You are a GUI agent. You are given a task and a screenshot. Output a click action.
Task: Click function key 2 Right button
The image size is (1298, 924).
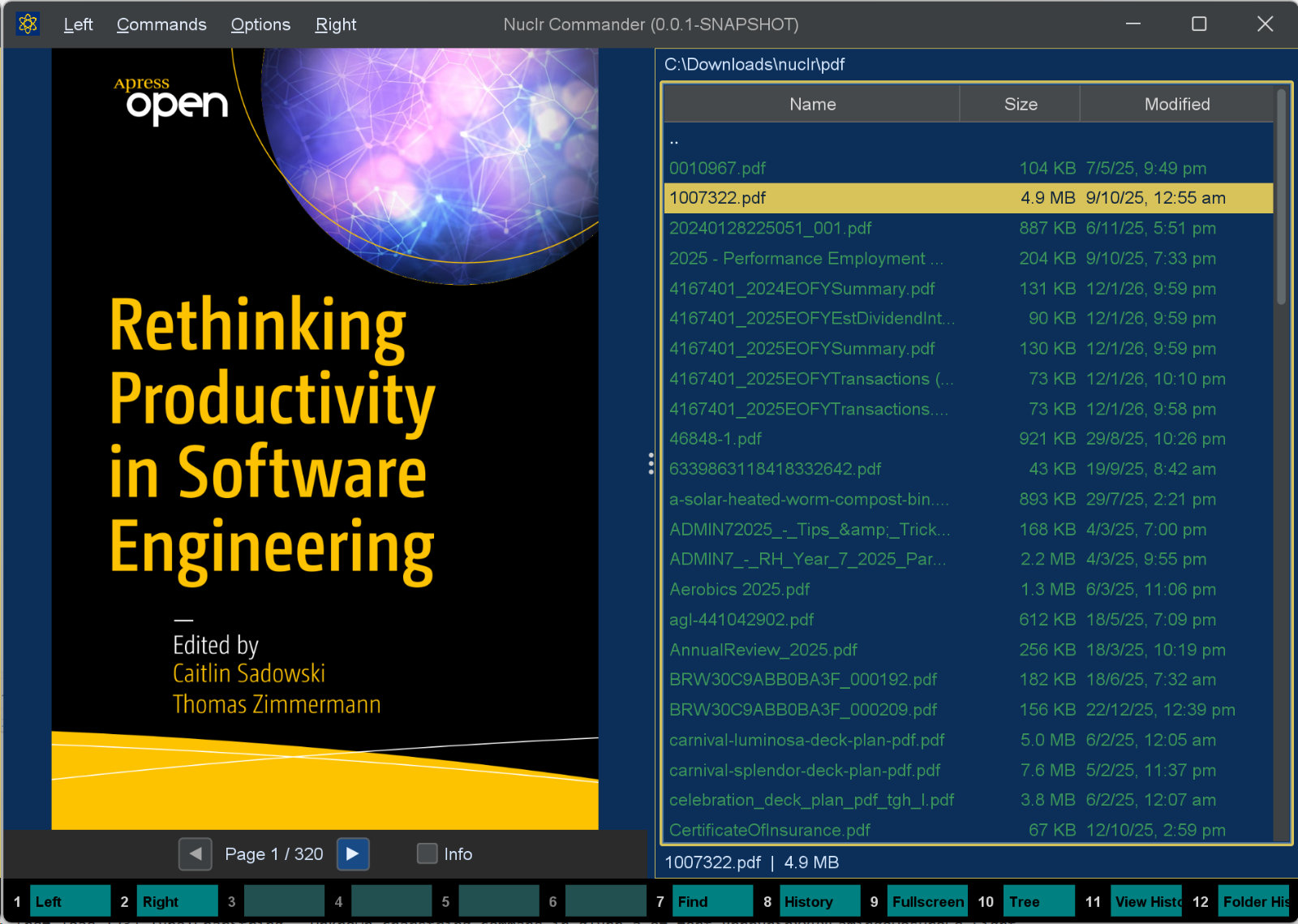(178, 901)
